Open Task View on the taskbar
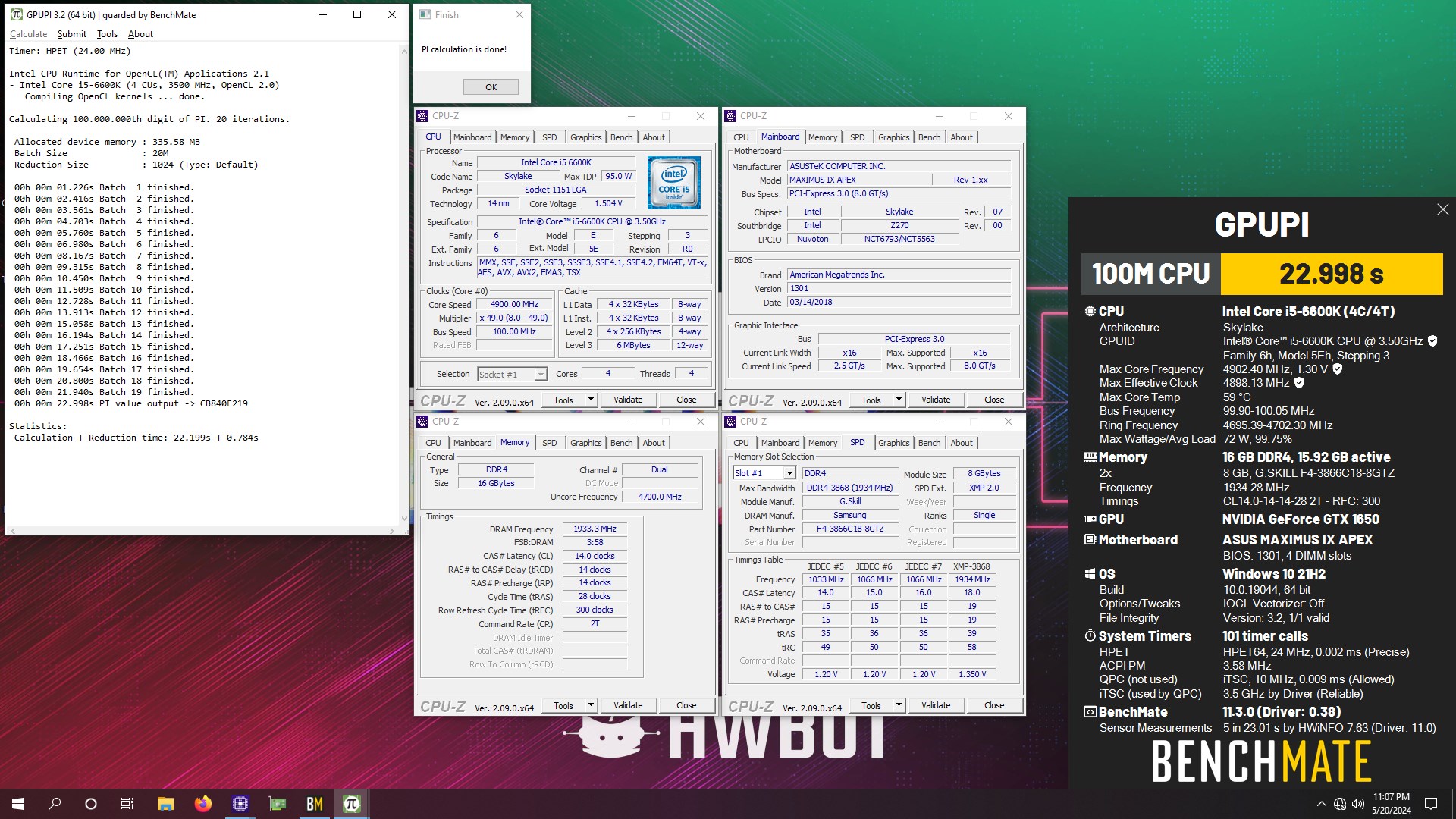The width and height of the screenshot is (1456, 819). (127, 804)
